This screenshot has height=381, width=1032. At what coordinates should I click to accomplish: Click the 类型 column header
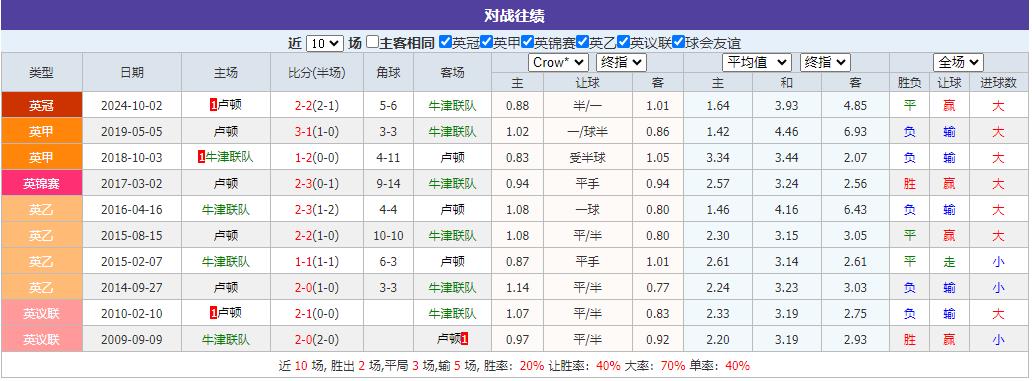41,72
